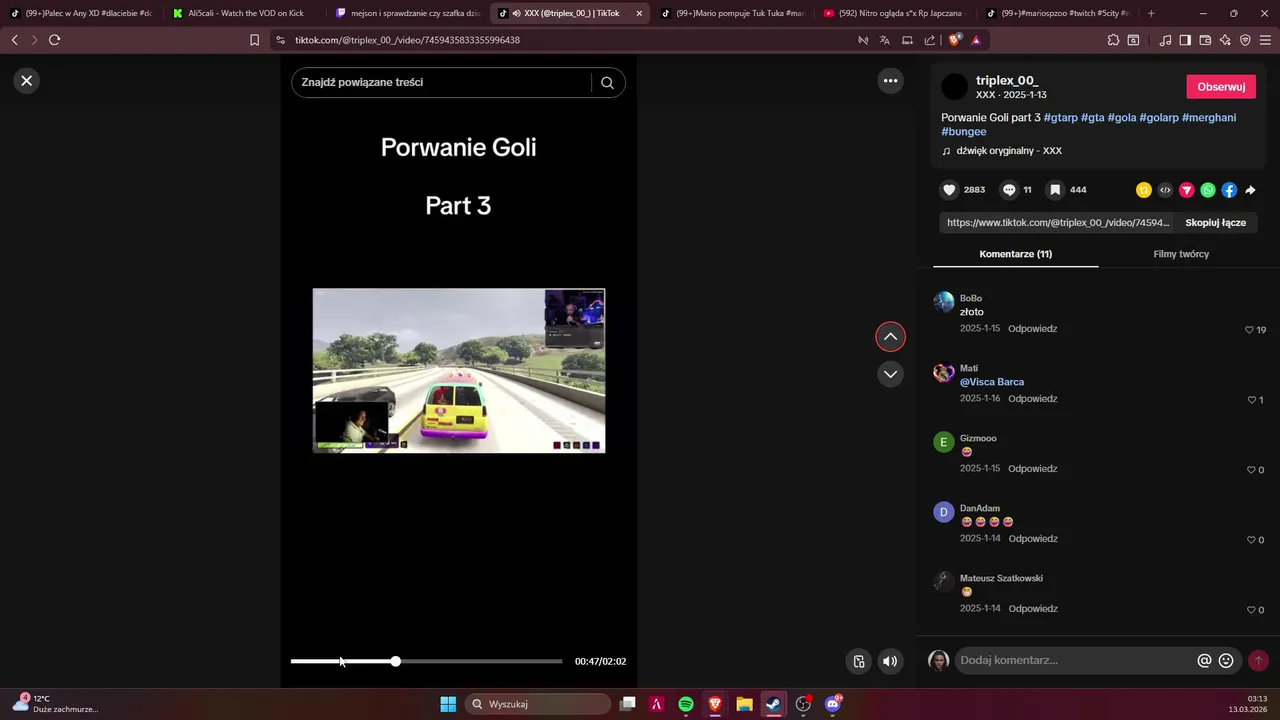Get embed code icon

click(1165, 190)
